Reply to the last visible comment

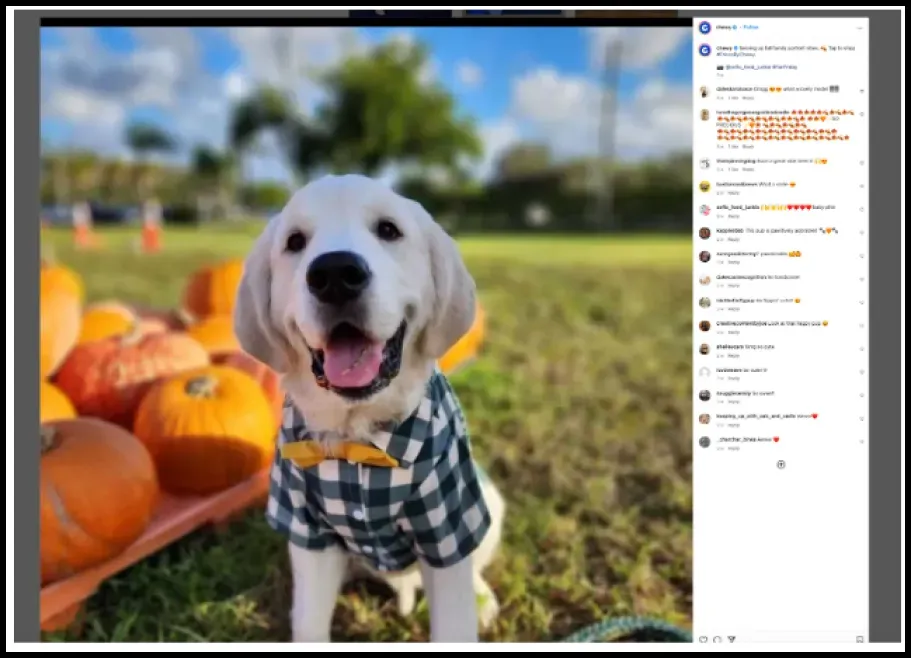tap(734, 448)
